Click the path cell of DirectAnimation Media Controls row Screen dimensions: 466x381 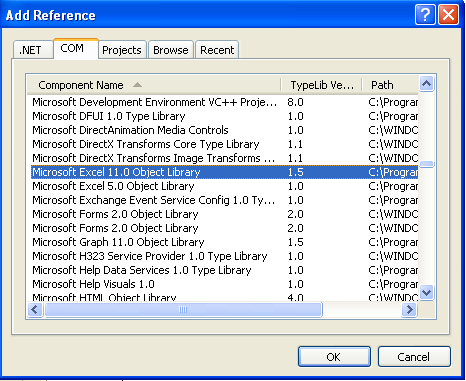tap(393, 130)
